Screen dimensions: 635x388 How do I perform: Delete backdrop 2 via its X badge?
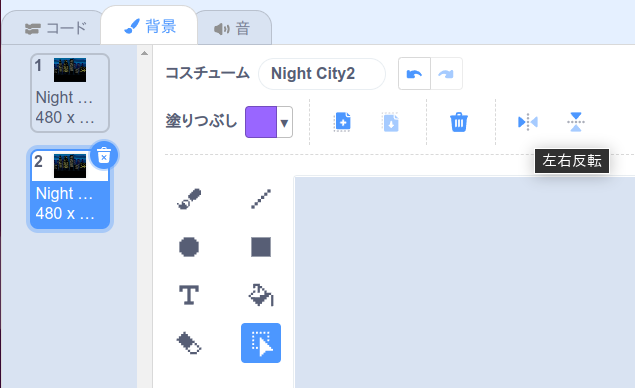click(104, 156)
